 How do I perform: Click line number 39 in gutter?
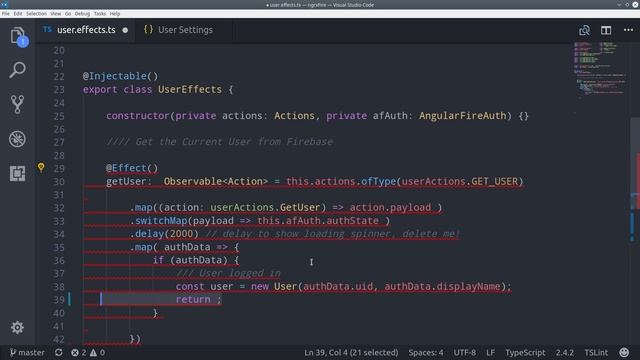(x=59, y=300)
